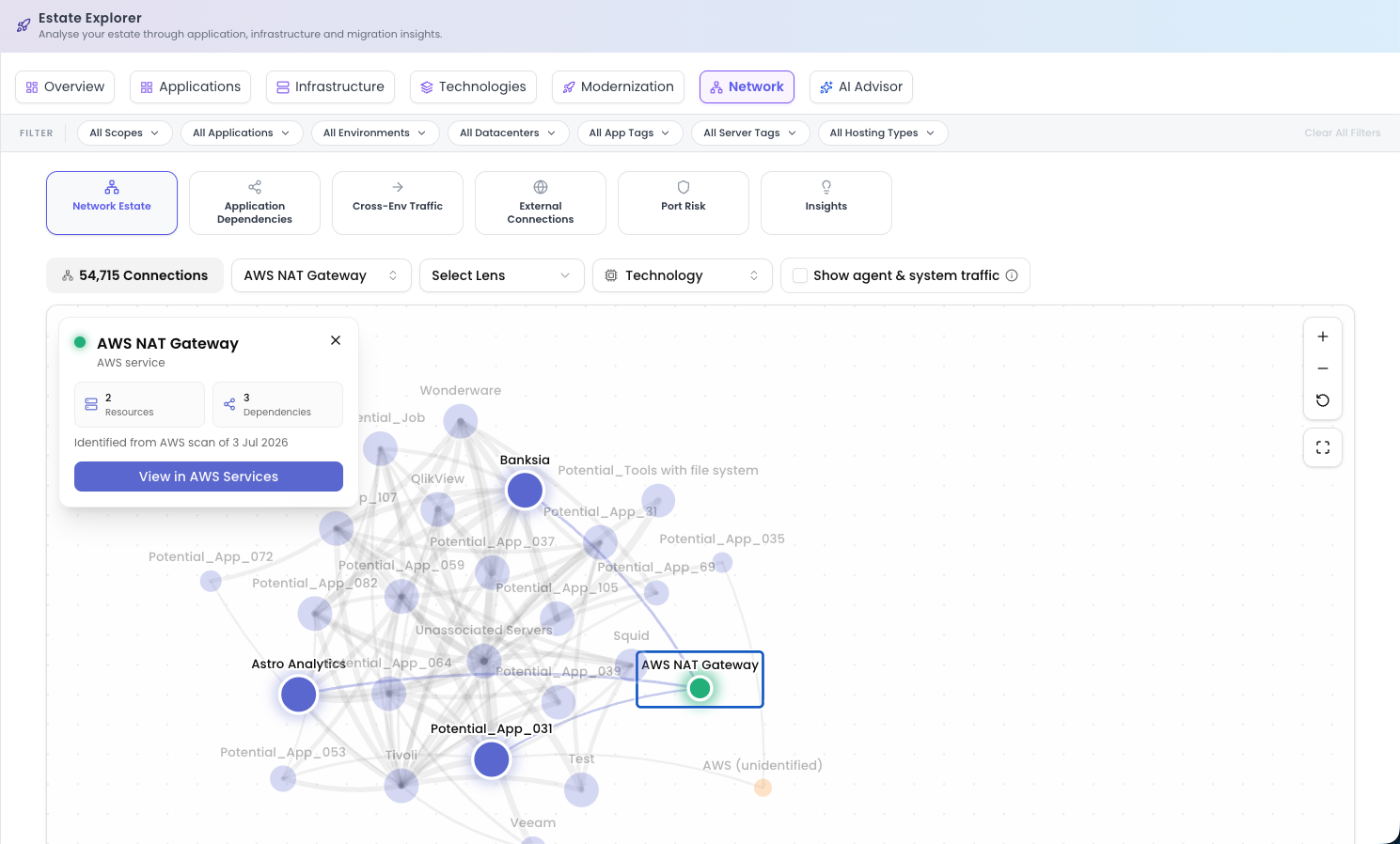
Task: Go to the Infrastructure tab
Action: [x=330, y=86]
